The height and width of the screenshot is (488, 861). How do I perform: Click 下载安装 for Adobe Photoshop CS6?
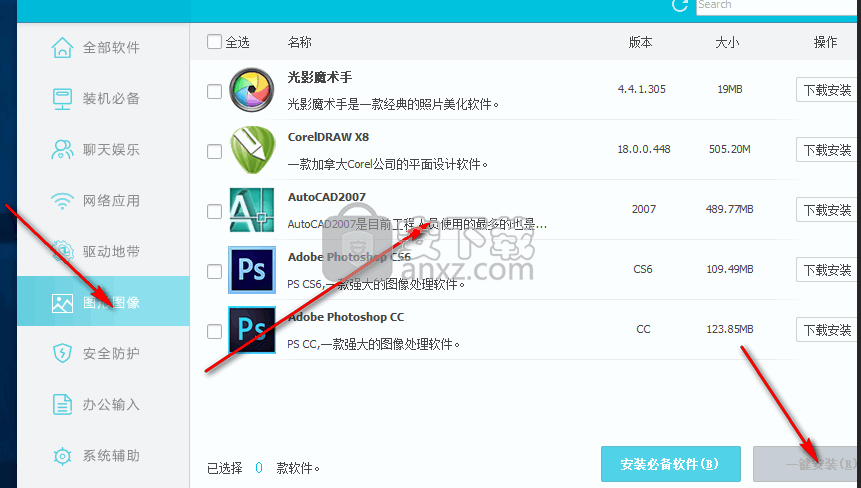click(x=826, y=270)
